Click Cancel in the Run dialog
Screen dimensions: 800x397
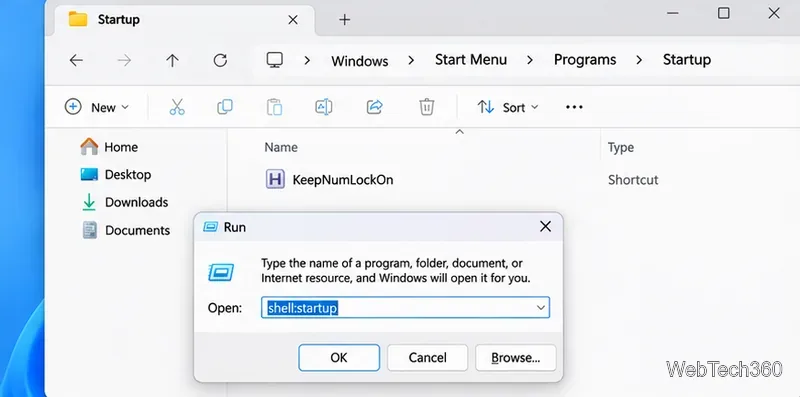(428, 358)
